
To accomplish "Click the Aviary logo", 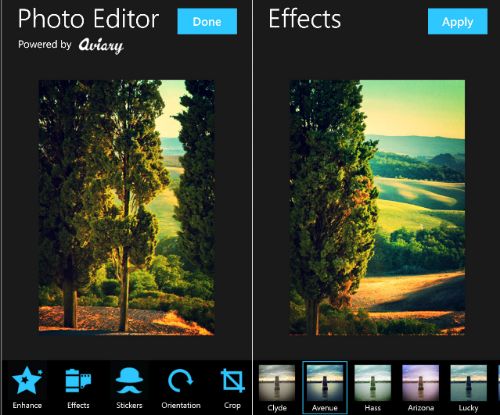I will 101,46.
